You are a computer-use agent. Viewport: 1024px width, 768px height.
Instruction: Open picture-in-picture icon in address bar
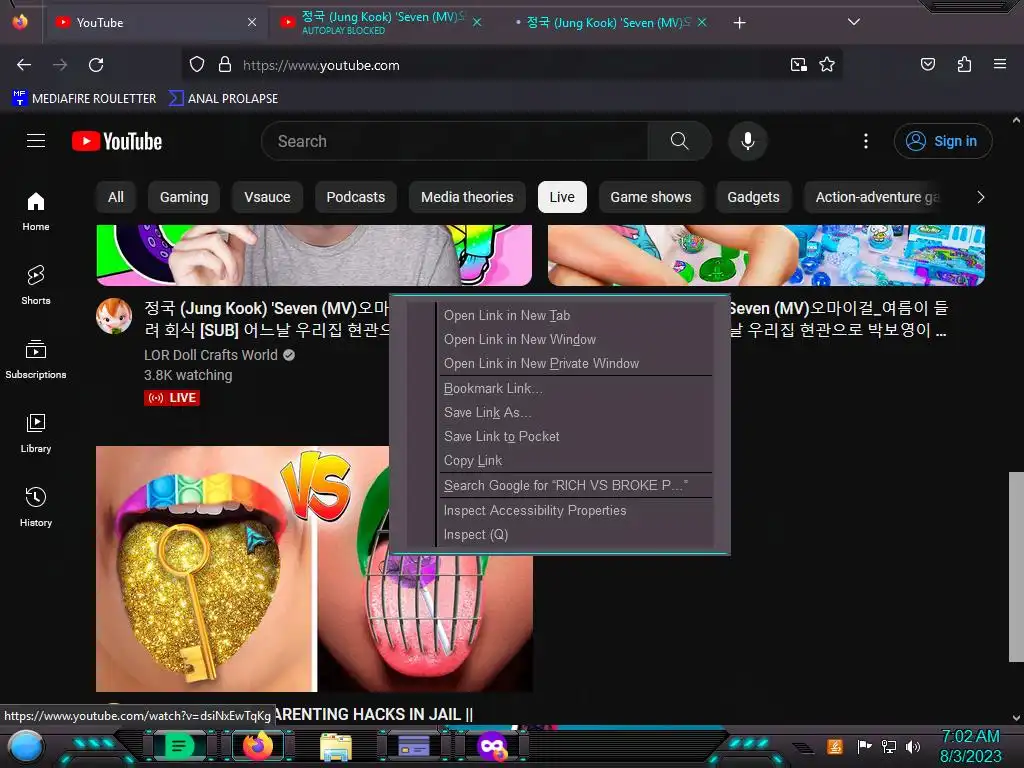pyautogui.click(x=798, y=65)
